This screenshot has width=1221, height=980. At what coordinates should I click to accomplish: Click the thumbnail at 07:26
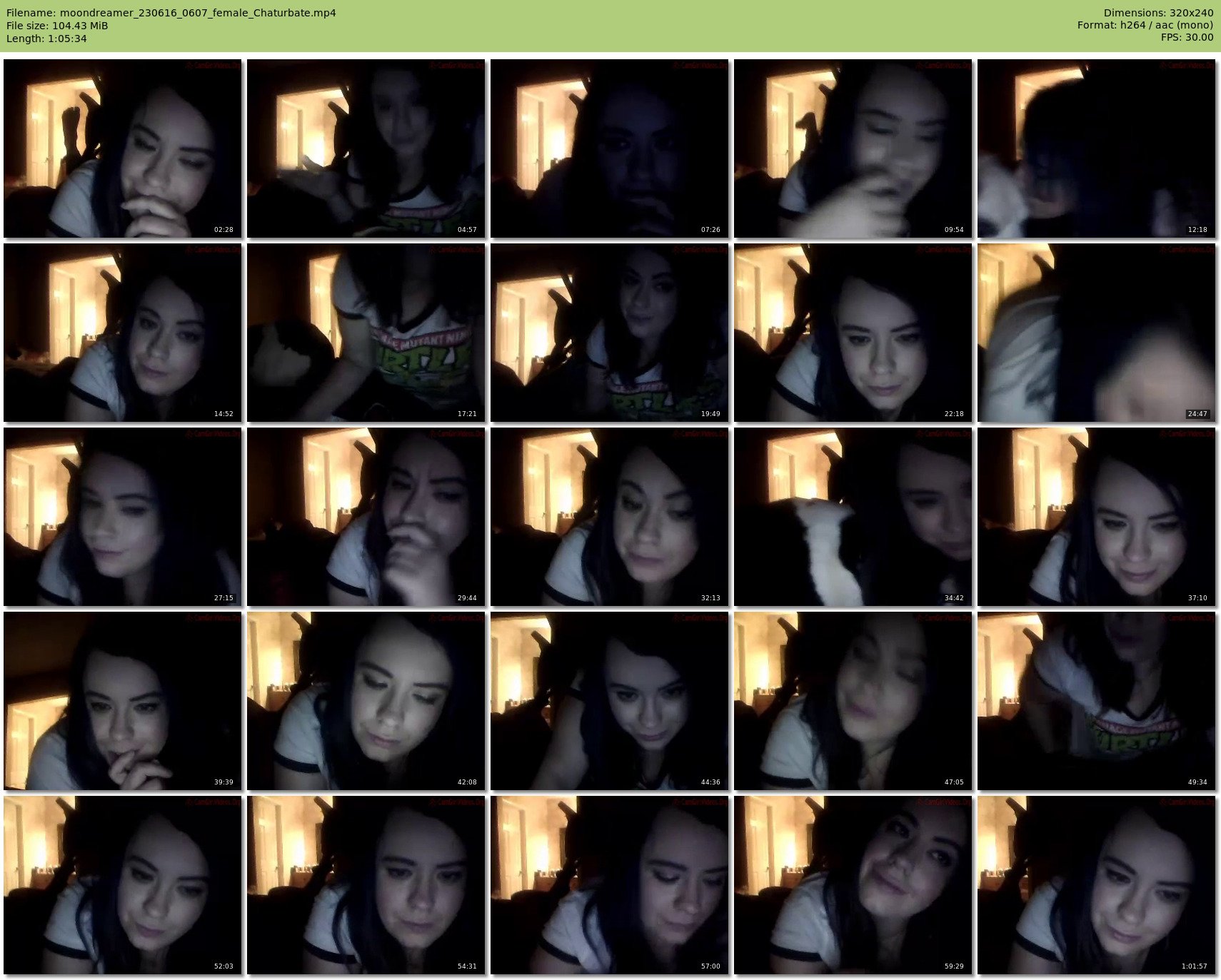[x=610, y=148]
